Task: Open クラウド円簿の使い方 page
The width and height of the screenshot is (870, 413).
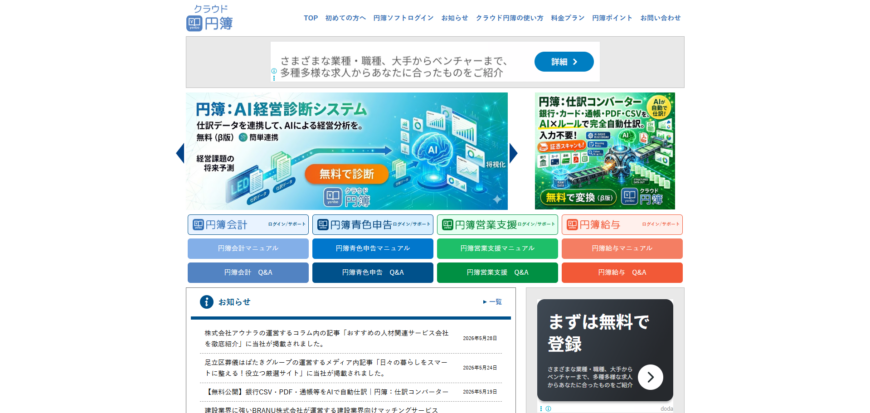Action: click(509, 18)
